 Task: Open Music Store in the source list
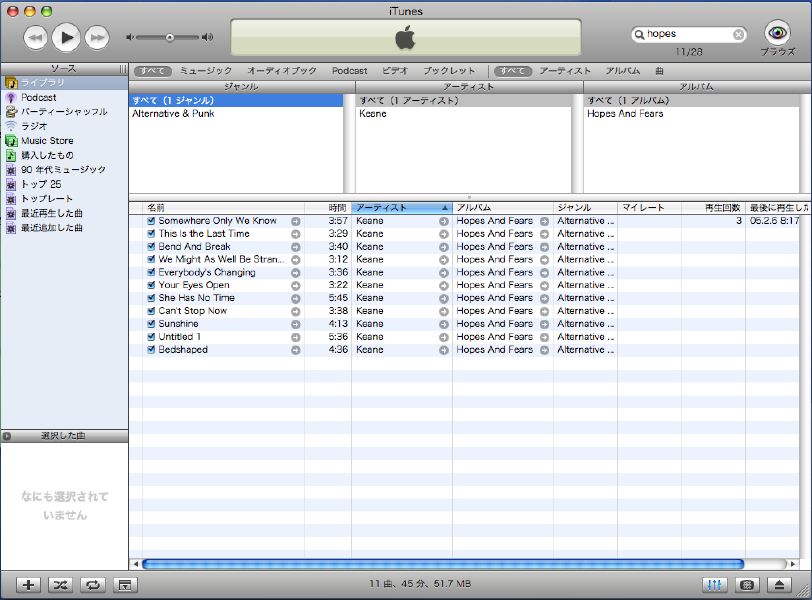[x=47, y=141]
